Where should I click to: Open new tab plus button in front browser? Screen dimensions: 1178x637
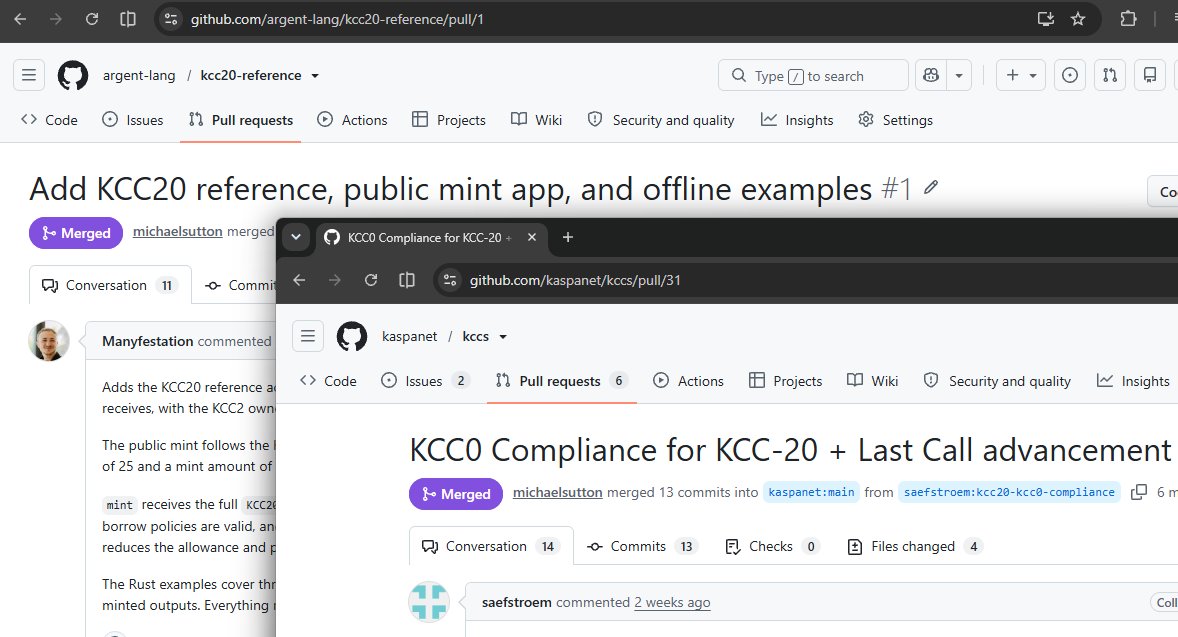pyautogui.click(x=568, y=237)
